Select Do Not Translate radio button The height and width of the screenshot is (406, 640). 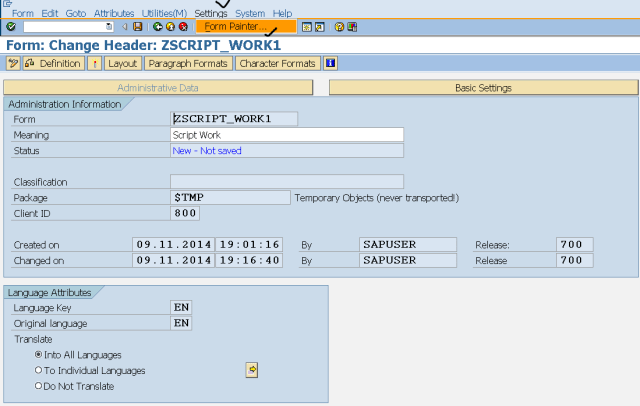pos(38,385)
